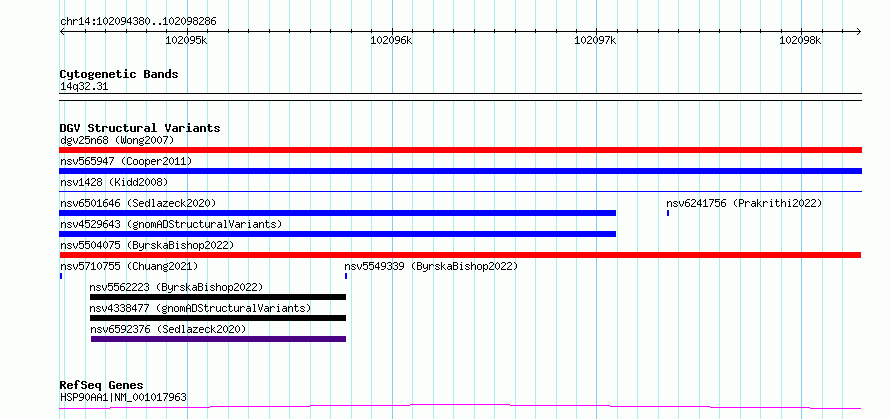The height and width of the screenshot is (419, 890).
Task: Open the nsv4529643 (gnomADStructuralVariants) label
Action: 171,224
